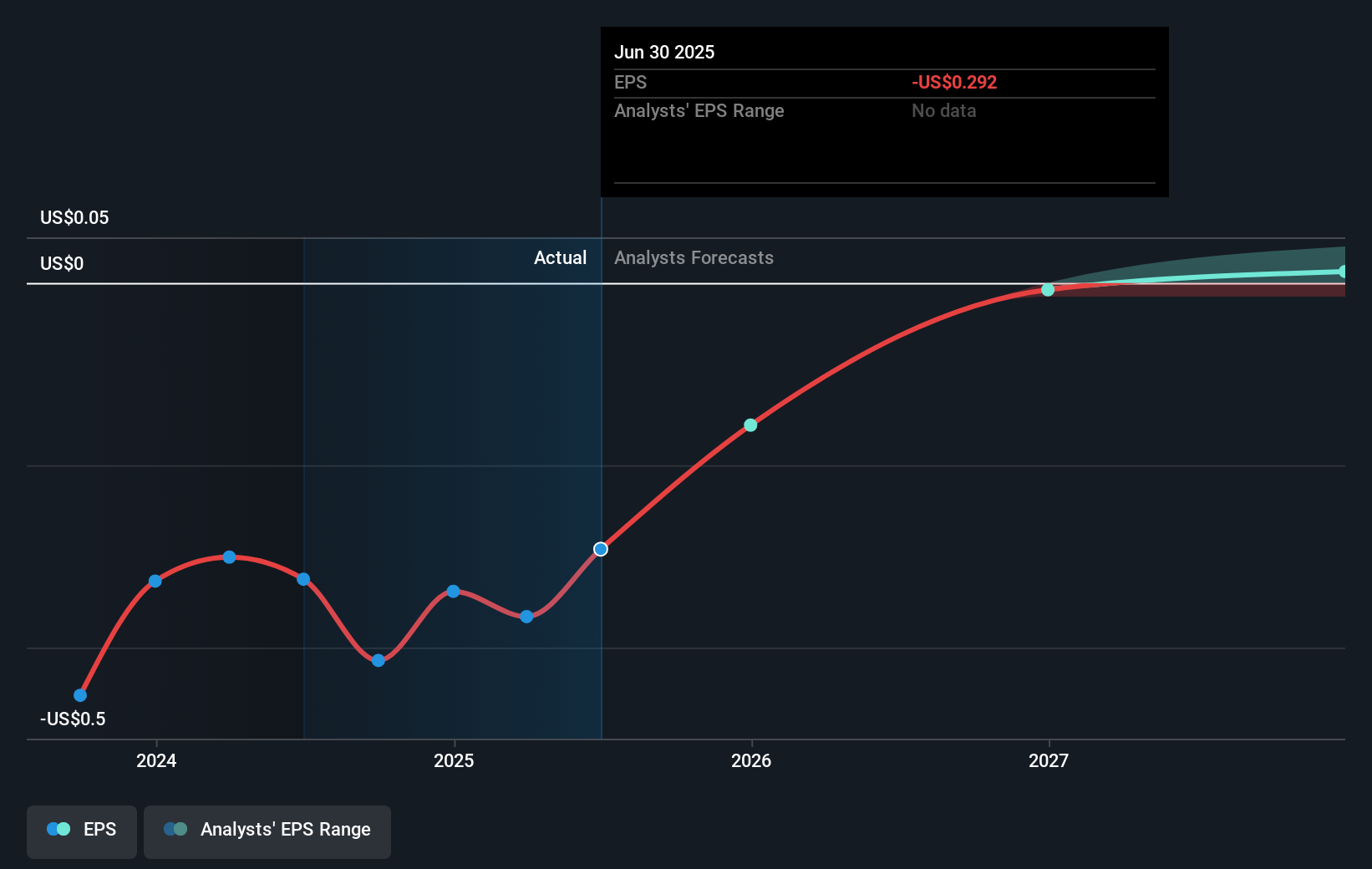1372x869 pixels.
Task: Click the Analysts' EPS Range legend button
Action: coord(267,831)
